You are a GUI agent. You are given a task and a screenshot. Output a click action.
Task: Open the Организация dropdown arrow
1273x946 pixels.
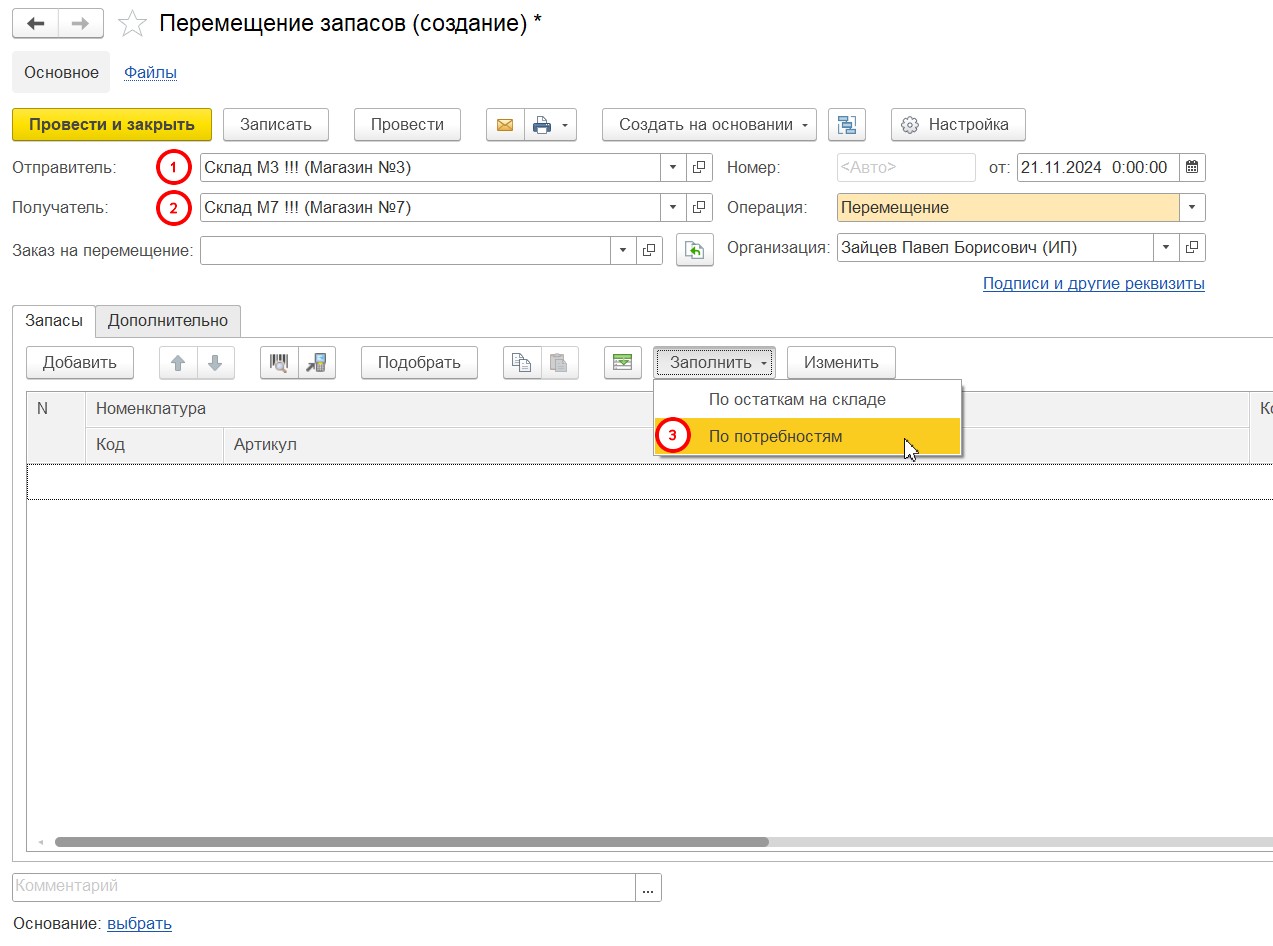(1166, 248)
